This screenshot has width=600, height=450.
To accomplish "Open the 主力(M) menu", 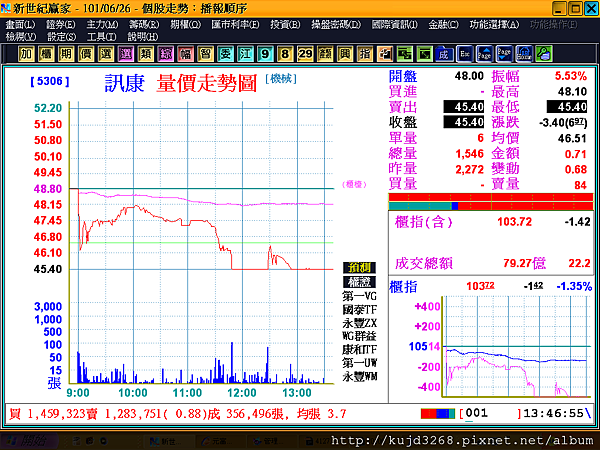I will (x=102, y=25).
